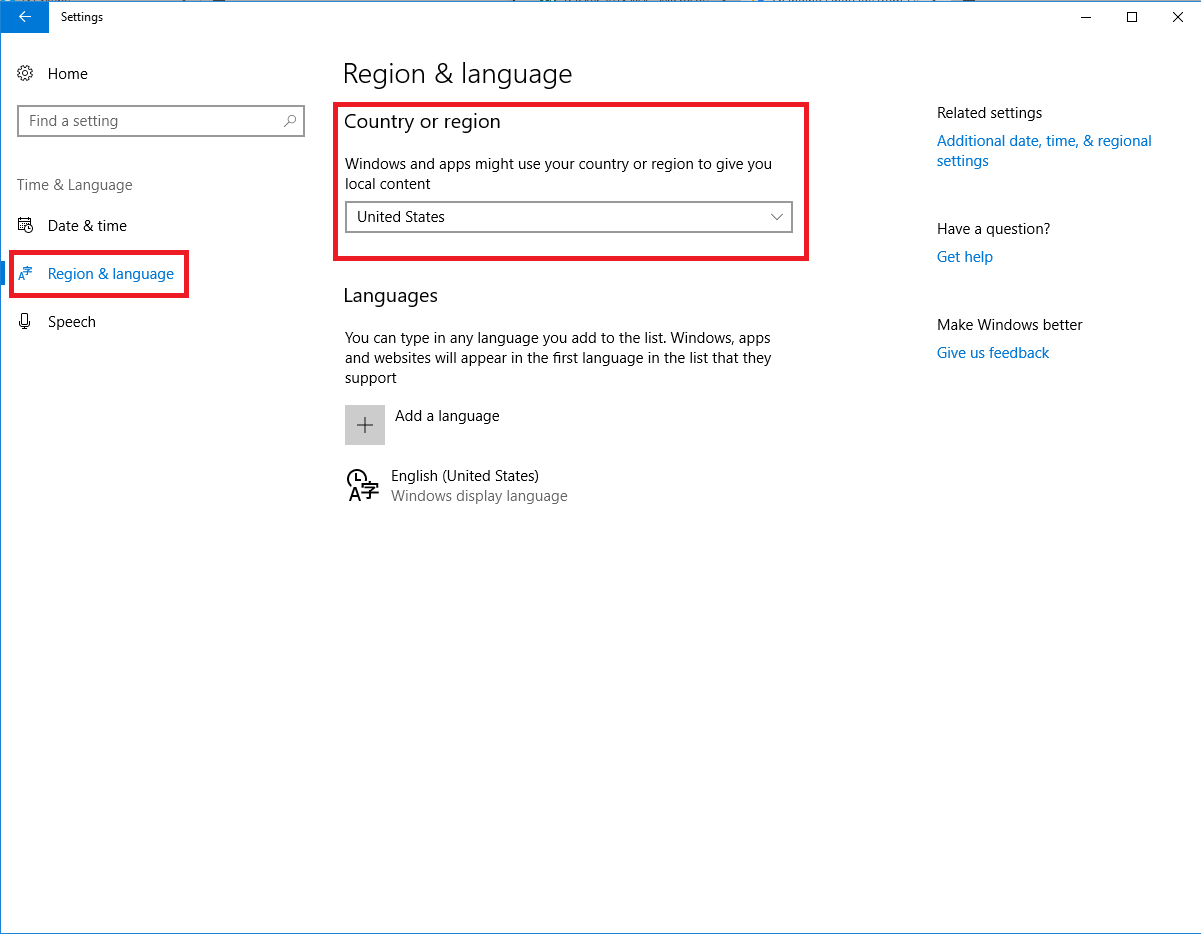The height and width of the screenshot is (934, 1201).
Task: Click the Get help link
Action: pyautogui.click(x=965, y=257)
